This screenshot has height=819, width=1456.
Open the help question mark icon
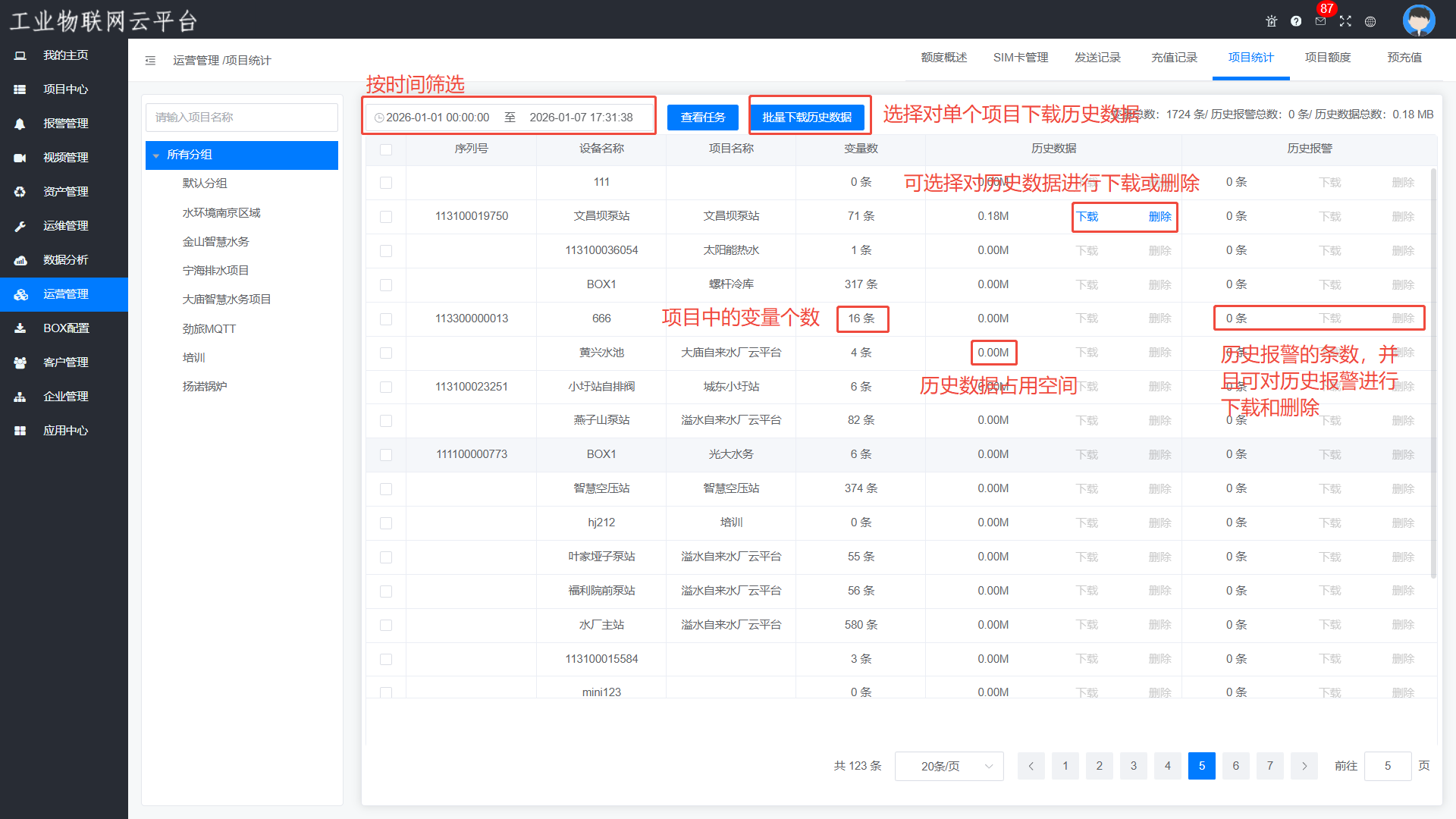[x=1296, y=21]
